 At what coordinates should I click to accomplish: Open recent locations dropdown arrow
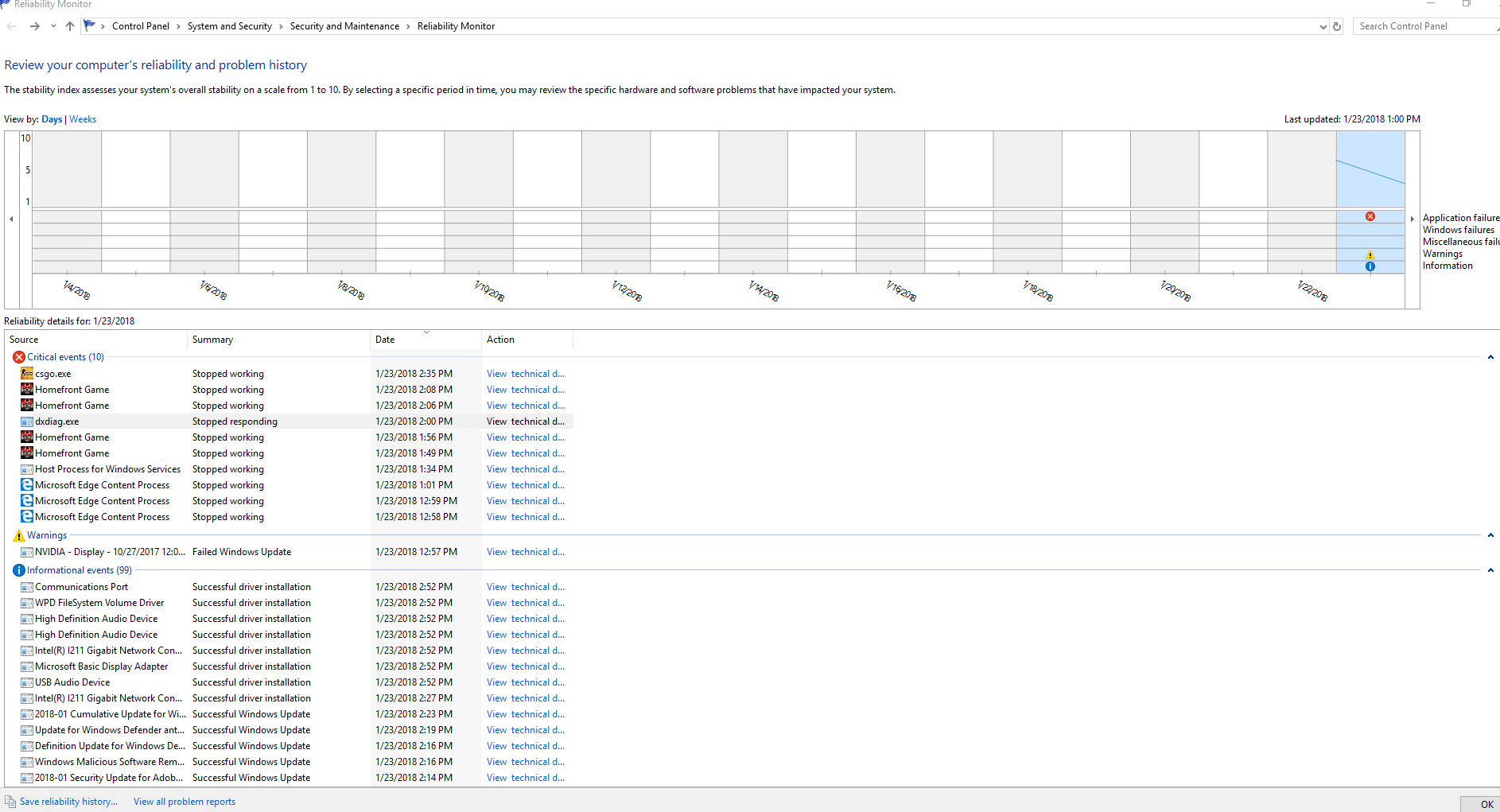[x=53, y=26]
